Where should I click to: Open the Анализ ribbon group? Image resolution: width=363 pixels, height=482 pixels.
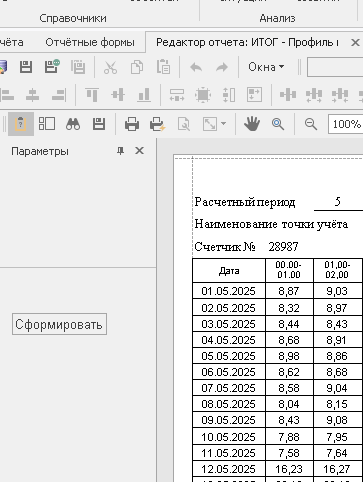point(278,18)
